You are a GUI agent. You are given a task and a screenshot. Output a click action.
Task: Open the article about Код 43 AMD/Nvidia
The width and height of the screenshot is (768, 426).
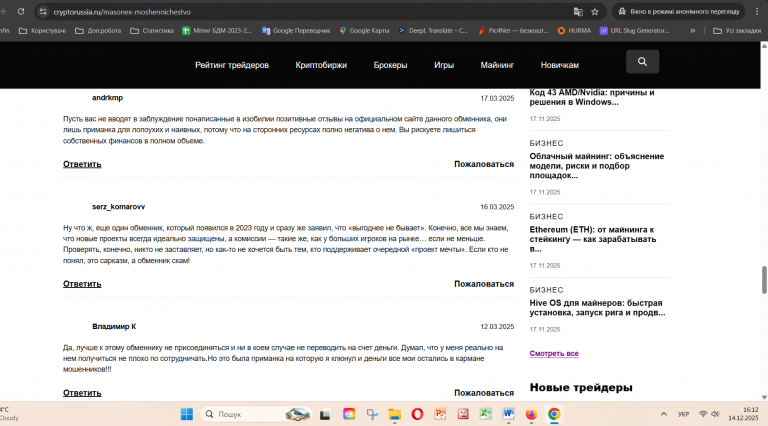592,97
